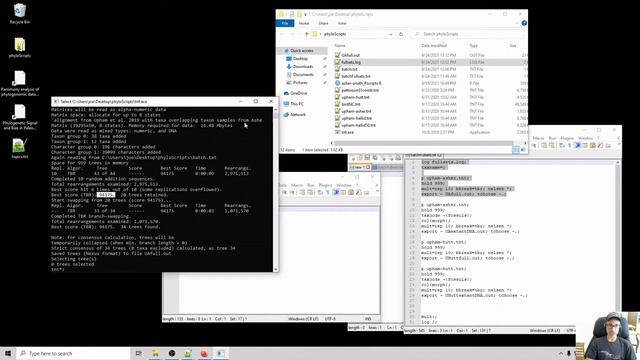Image resolution: width=640 pixels, height=360 pixels.
Task: Click the Desktop item in the Explorer sidebar
Action: click(x=300, y=58)
